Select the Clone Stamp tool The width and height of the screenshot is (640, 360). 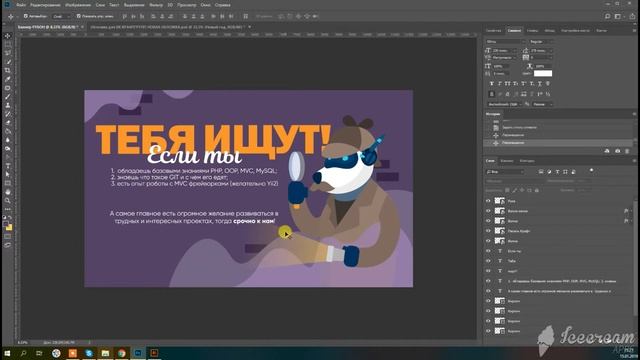8,105
